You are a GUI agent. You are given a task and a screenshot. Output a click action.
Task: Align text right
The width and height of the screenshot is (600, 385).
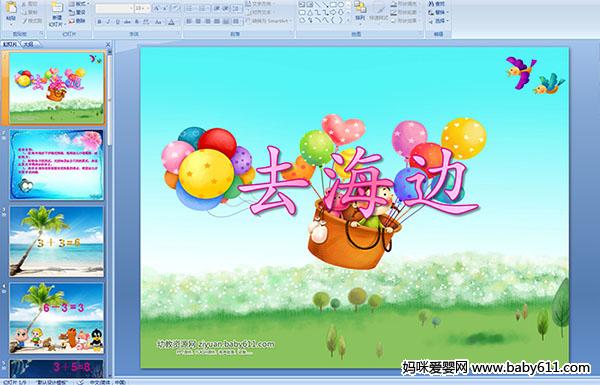pos(207,21)
